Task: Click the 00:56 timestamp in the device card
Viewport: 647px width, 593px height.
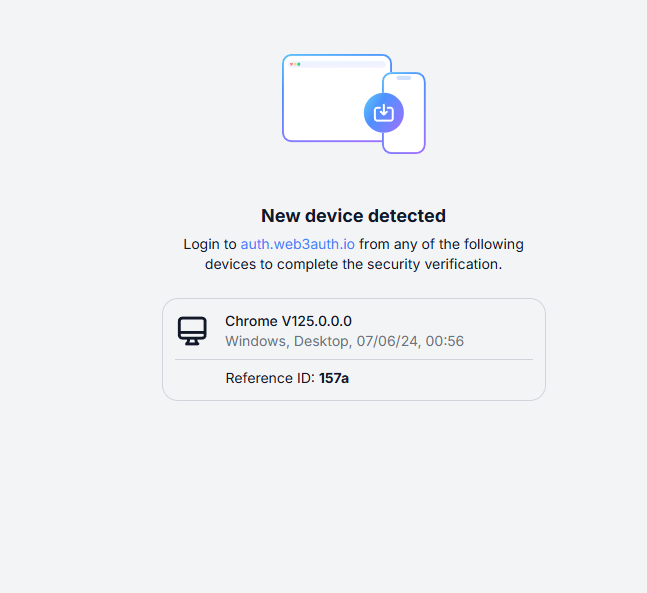Action: pyautogui.click(x=445, y=341)
